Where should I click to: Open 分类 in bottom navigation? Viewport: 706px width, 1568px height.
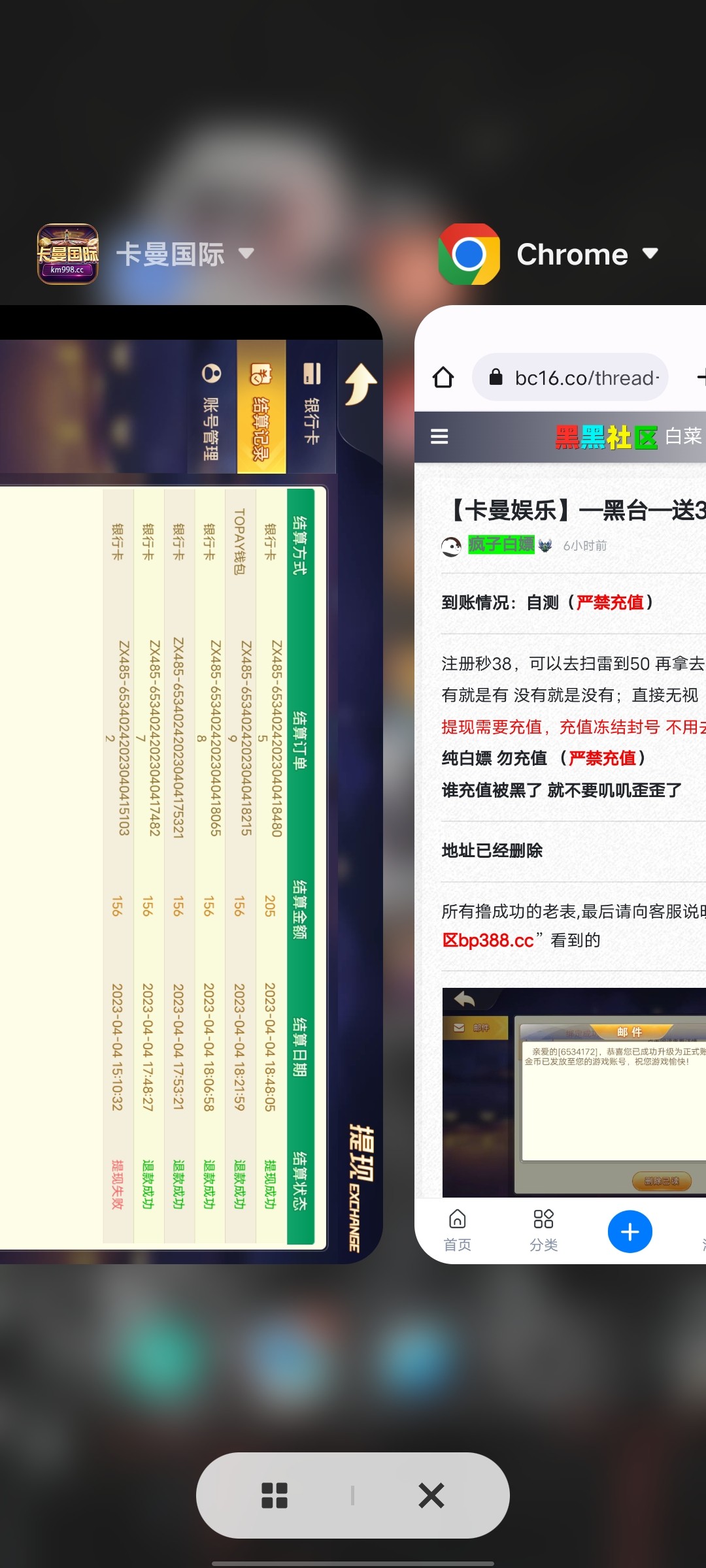click(543, 1231)
